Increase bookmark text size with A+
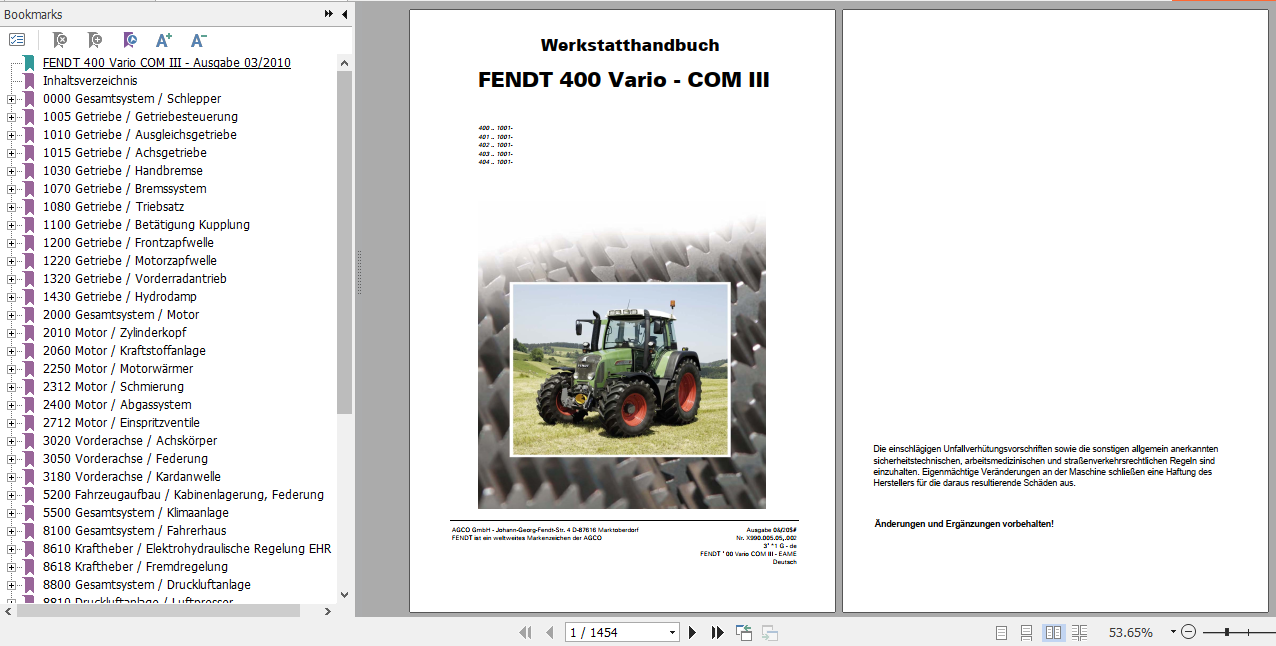Image resolution: width=1276 pixels, height=646 pixels. 164,40
